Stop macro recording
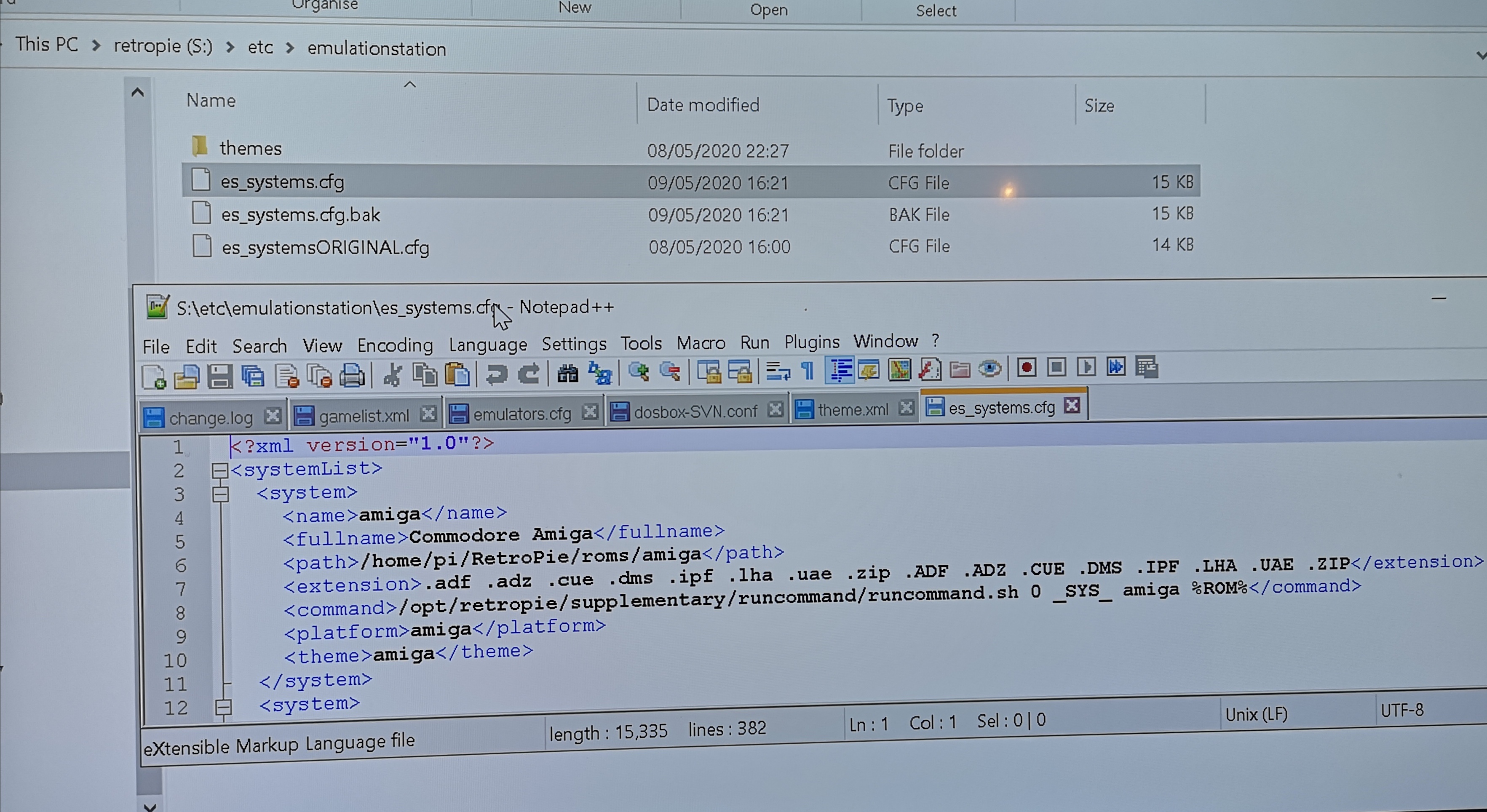 [x=1056, y=367]
